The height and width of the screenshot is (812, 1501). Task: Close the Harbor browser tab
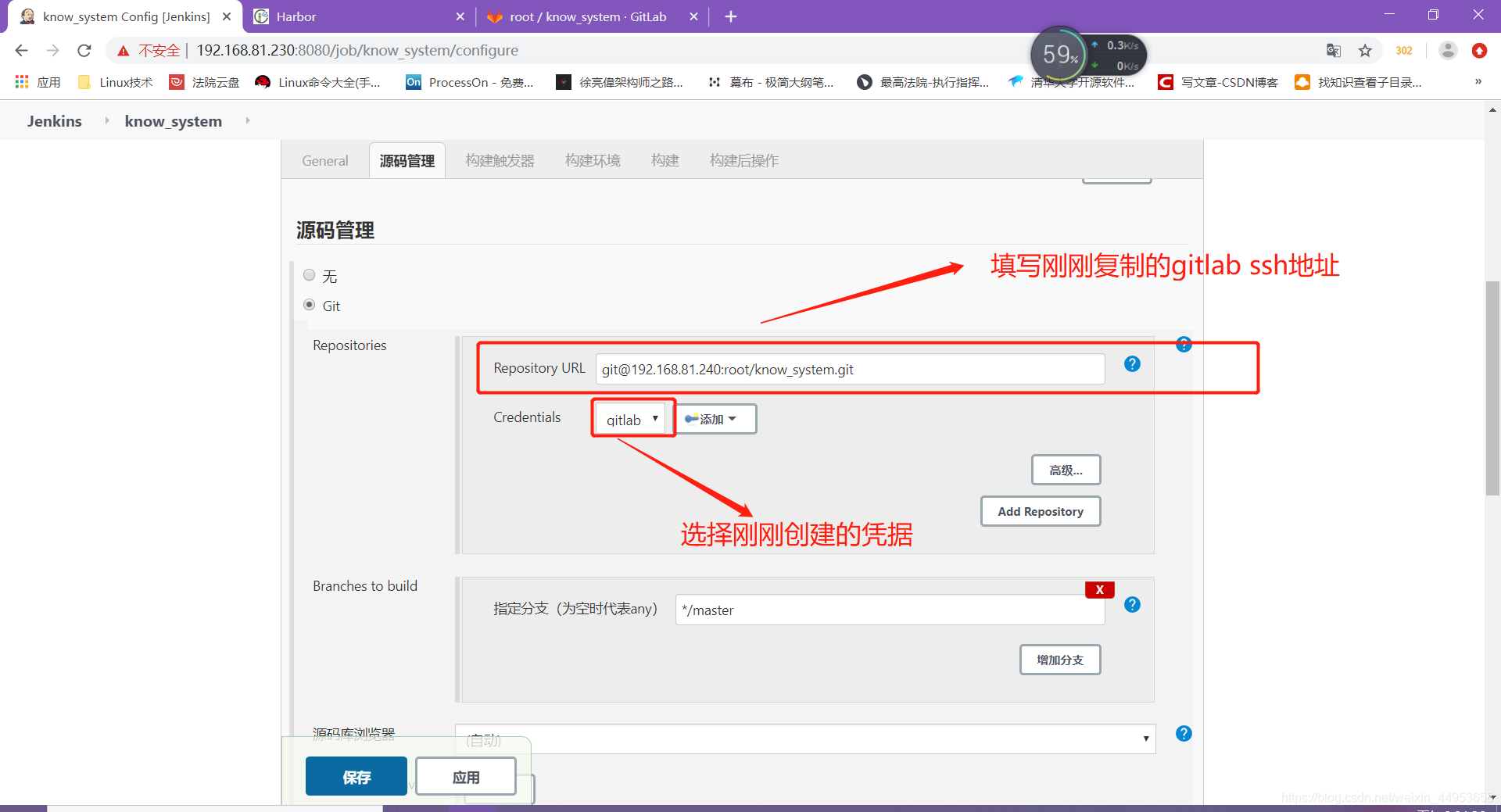(460, 16)
